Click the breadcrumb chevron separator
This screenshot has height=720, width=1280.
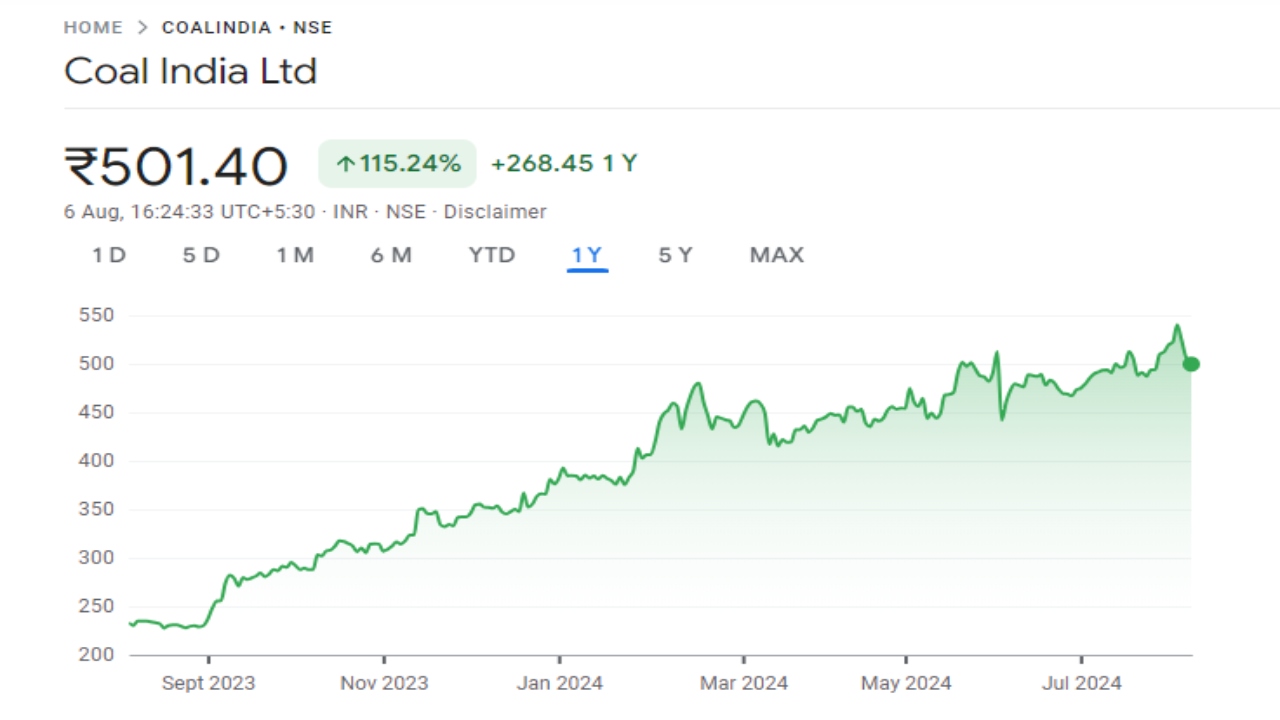pos(142,28)
